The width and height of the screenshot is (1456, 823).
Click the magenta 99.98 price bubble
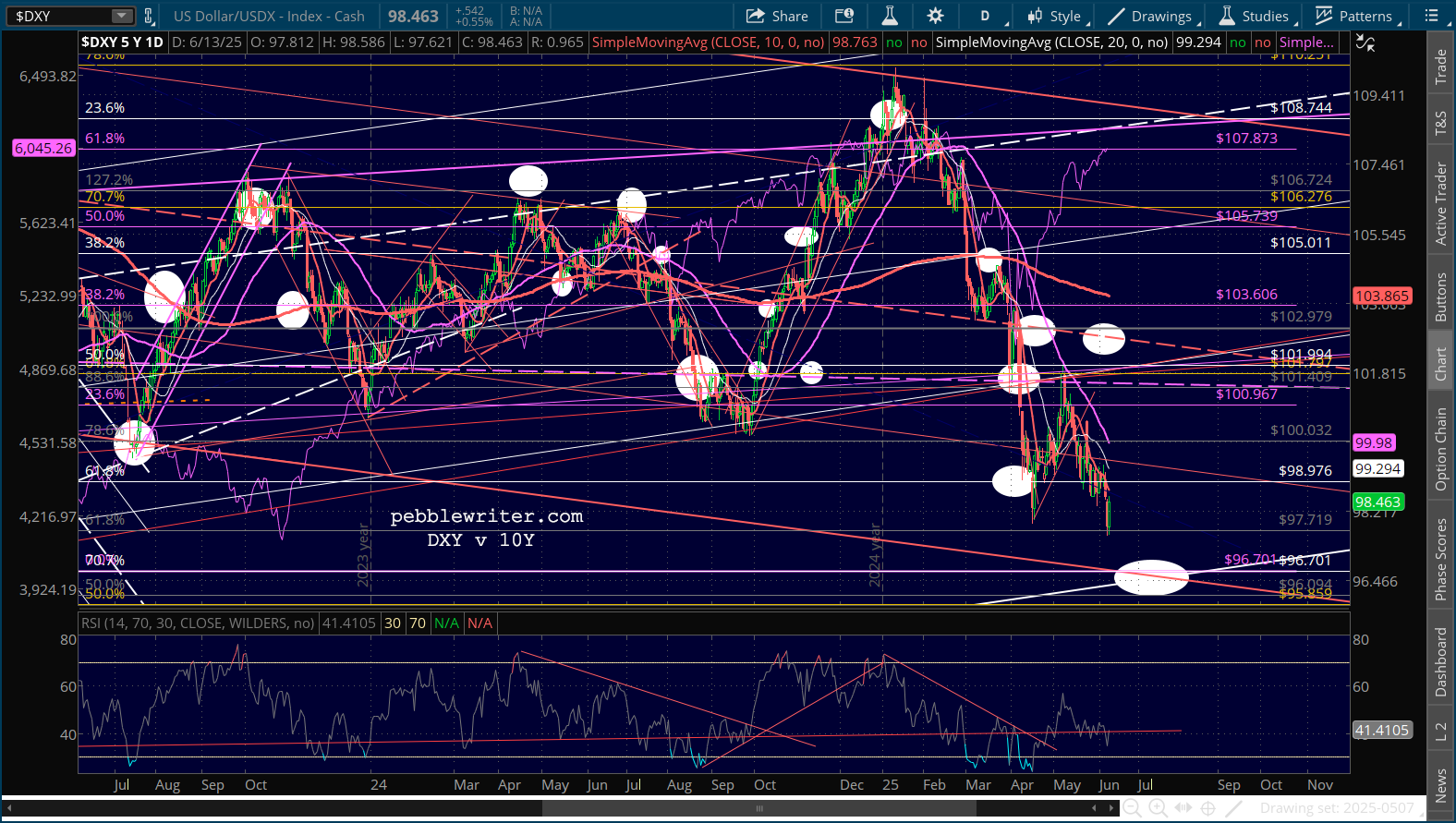[x=1374, y=443]
